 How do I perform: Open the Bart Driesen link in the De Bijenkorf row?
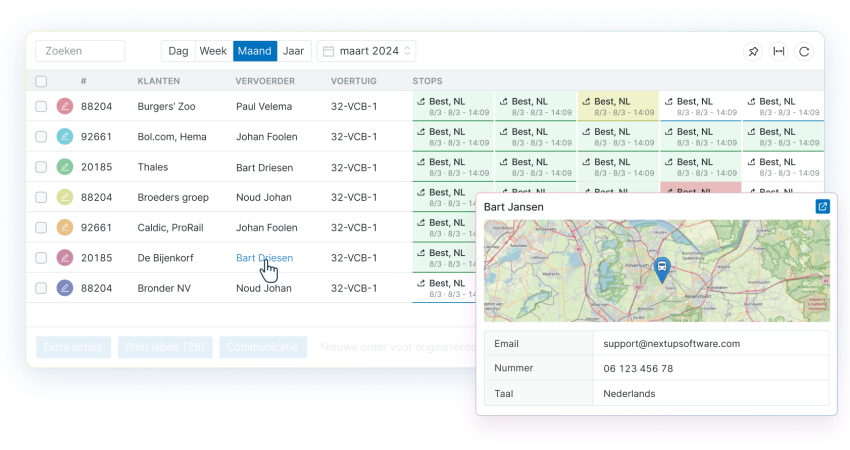click(x=265, y=258)
